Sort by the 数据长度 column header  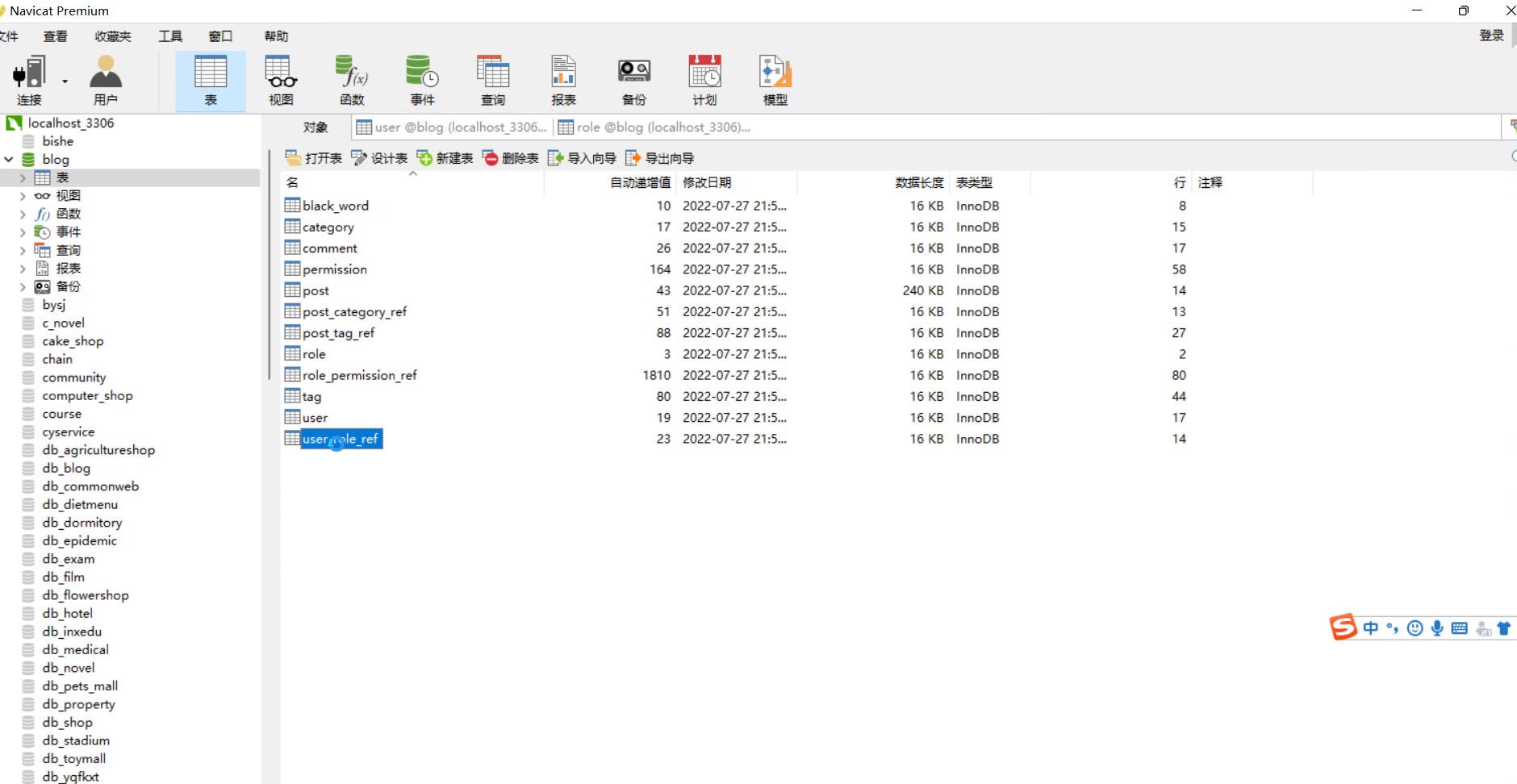point(873,183)
